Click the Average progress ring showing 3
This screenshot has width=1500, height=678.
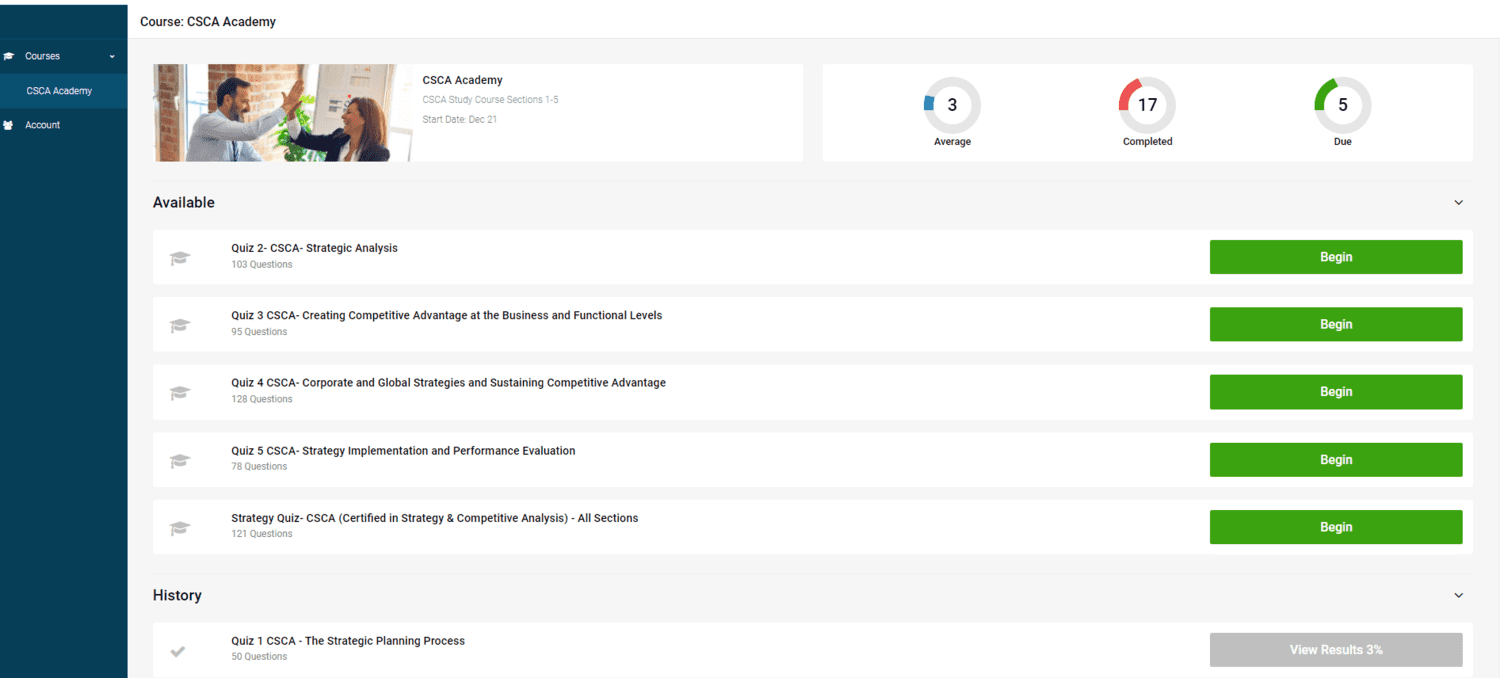[x=952, y=105]
